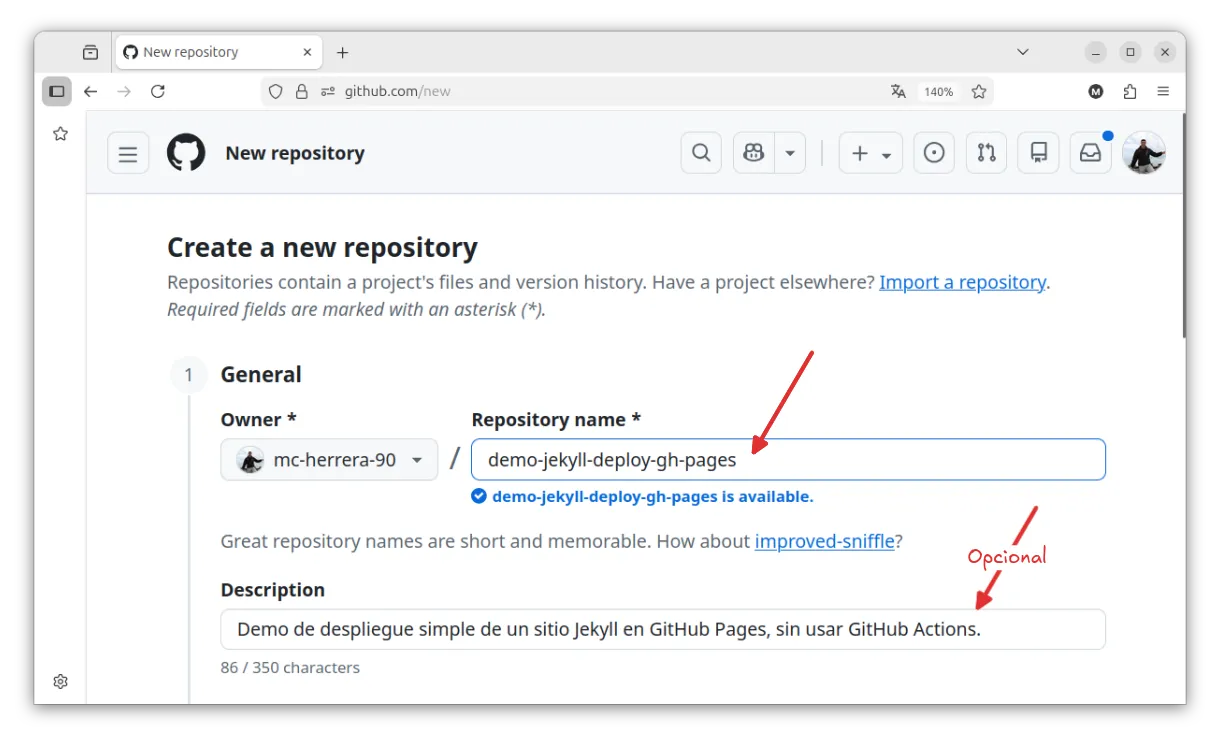Open the GitHub hamburger navigation menu
Image resolution: width=1220 pixels, height=741 pixels.
128,153
